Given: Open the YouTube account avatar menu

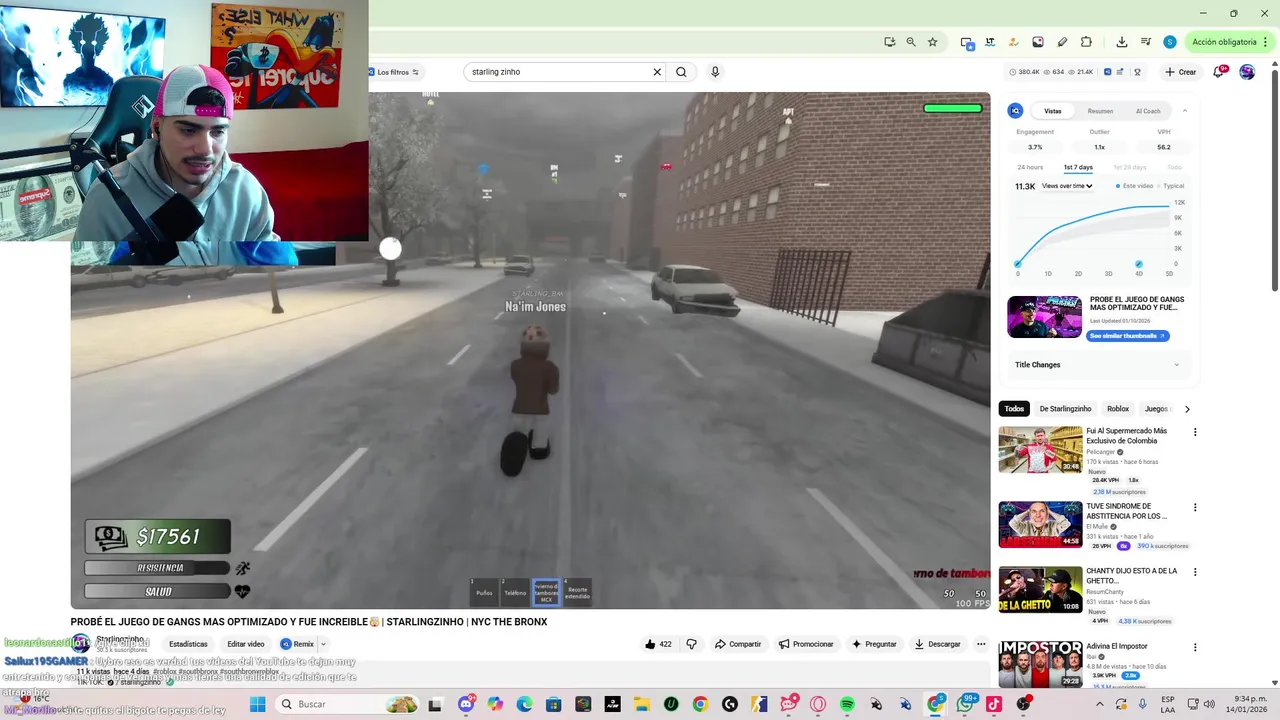Looking at the screenshot, I should (1247, 72).
